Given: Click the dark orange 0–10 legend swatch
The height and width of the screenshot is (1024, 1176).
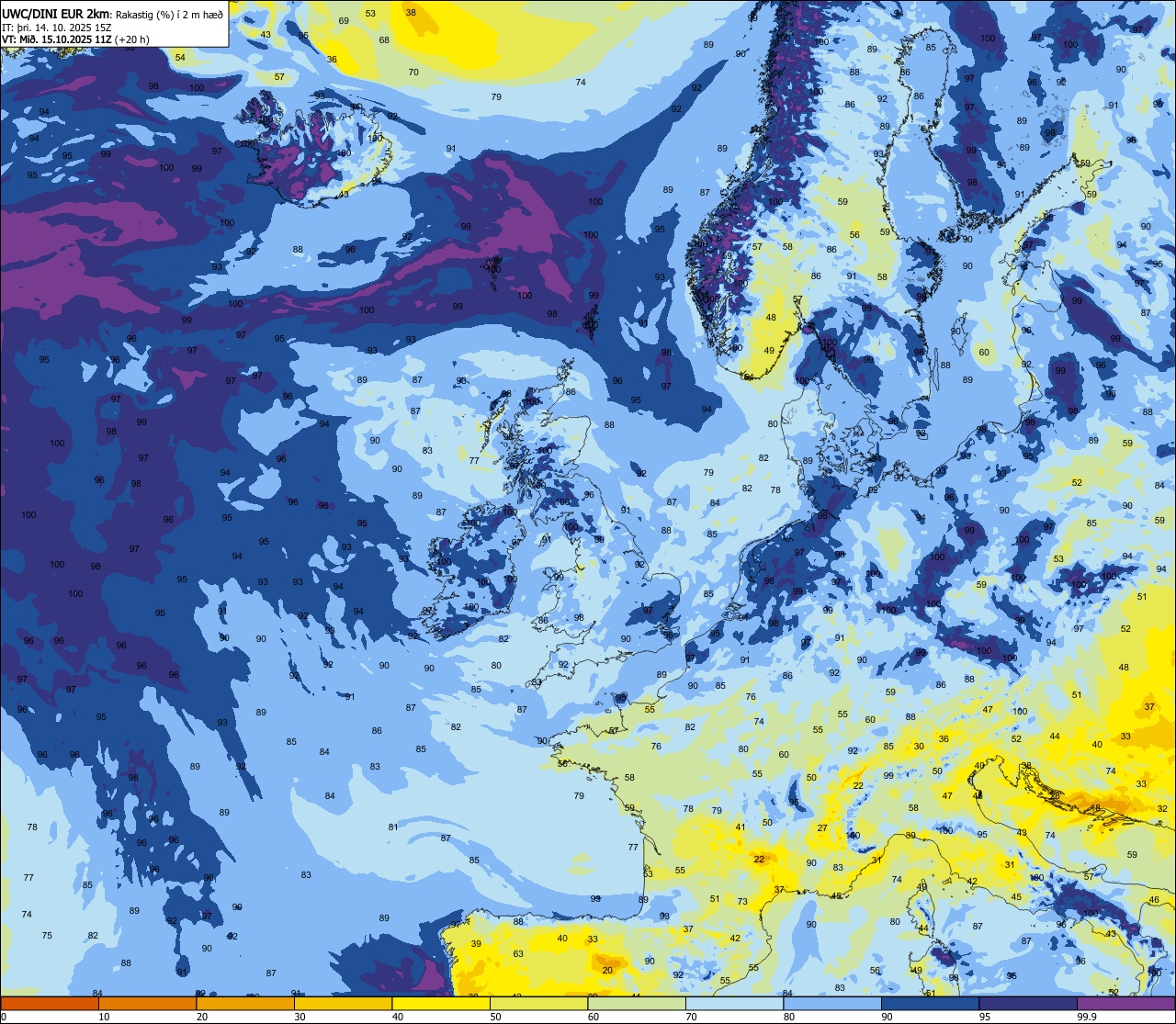Looking at the screenshot, I should (x=50, y=1004).
